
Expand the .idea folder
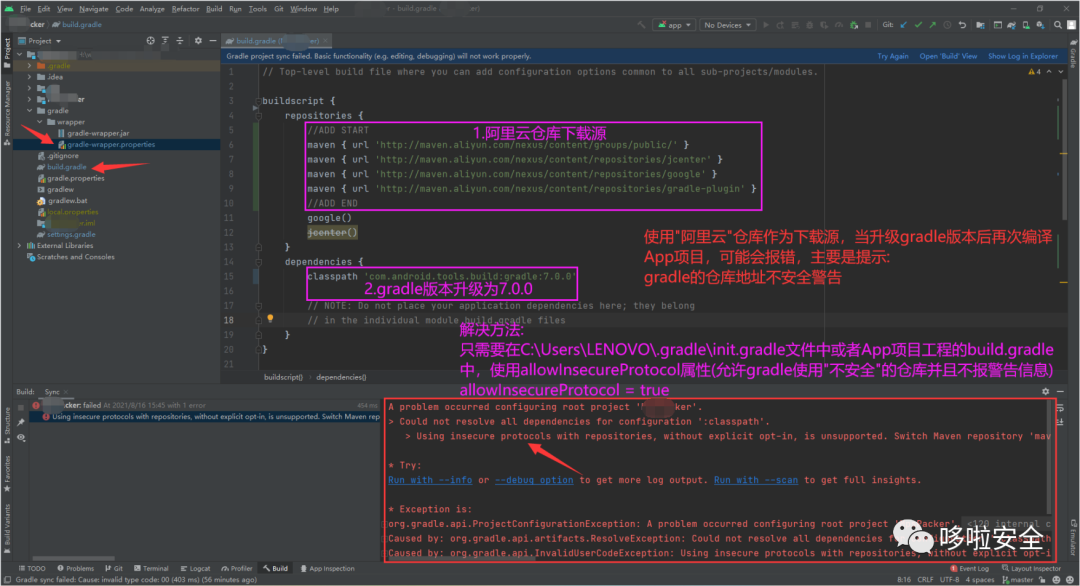coord(30,77)
